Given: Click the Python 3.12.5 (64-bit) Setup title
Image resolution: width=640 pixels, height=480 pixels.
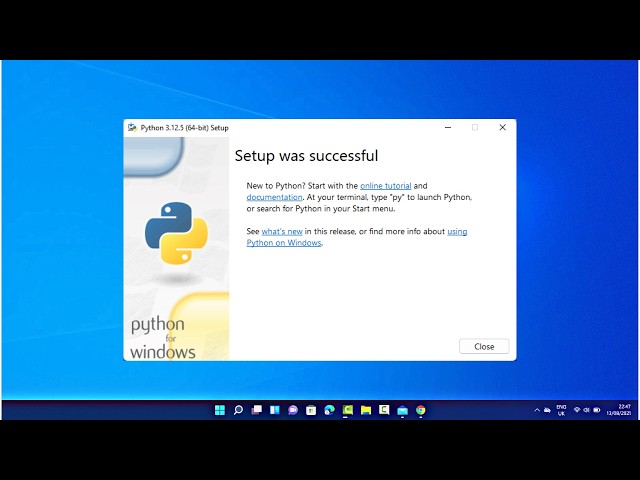Looking at the screenshot, I should pos(184,128).
